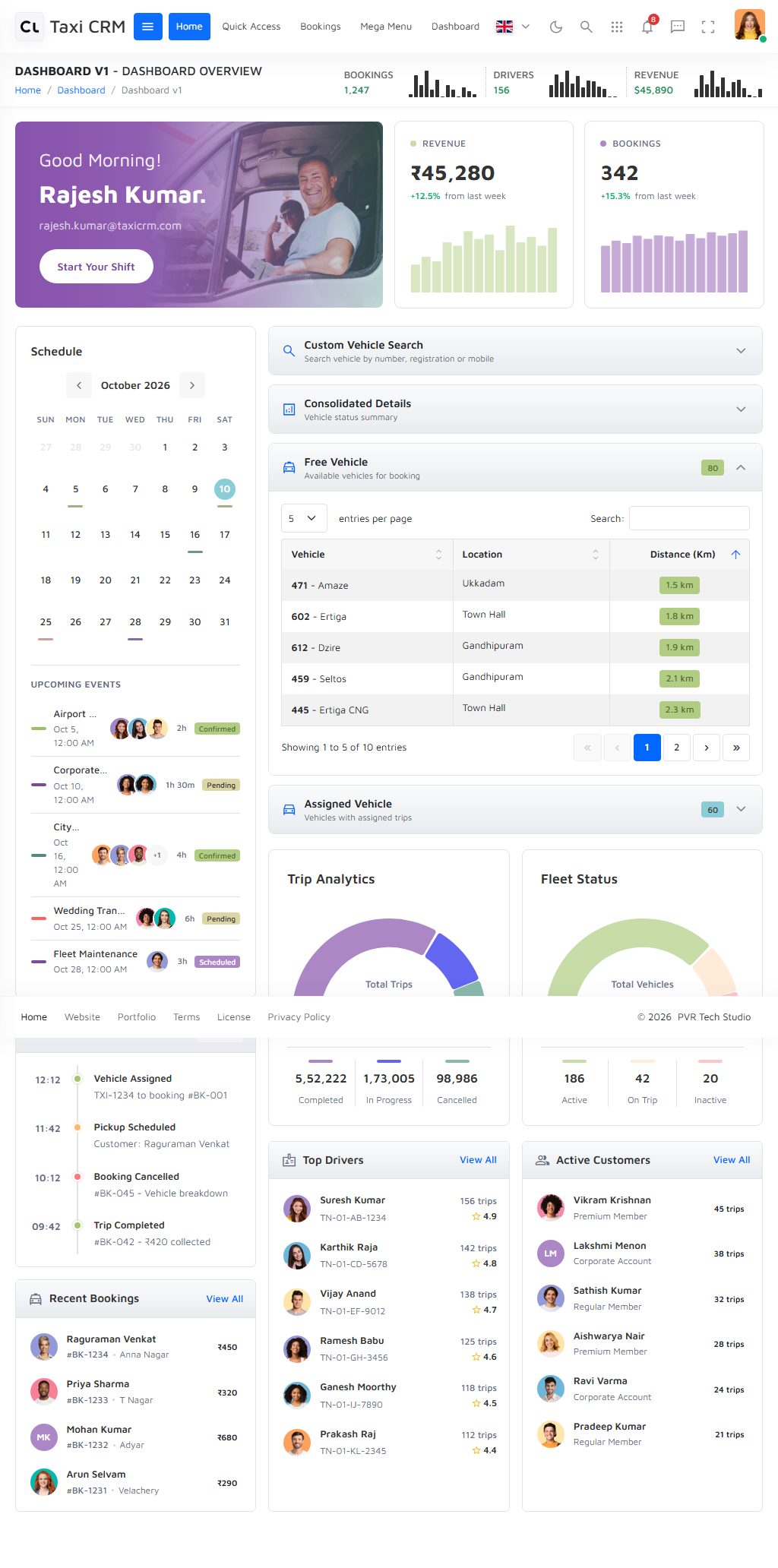Open the Quick Access menu
Screen dimensions: 778x1568
point(251,27)
